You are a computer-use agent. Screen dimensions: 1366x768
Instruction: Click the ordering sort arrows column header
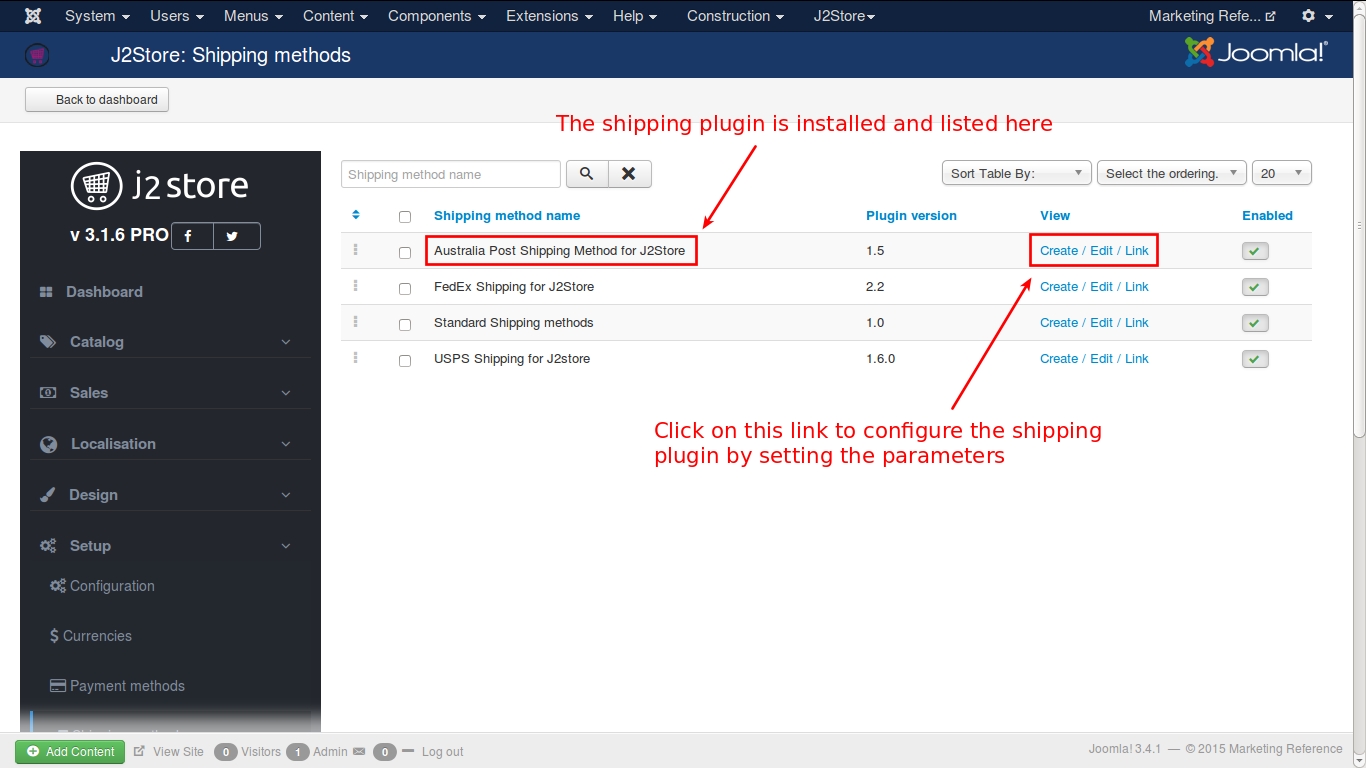point(356,215)
